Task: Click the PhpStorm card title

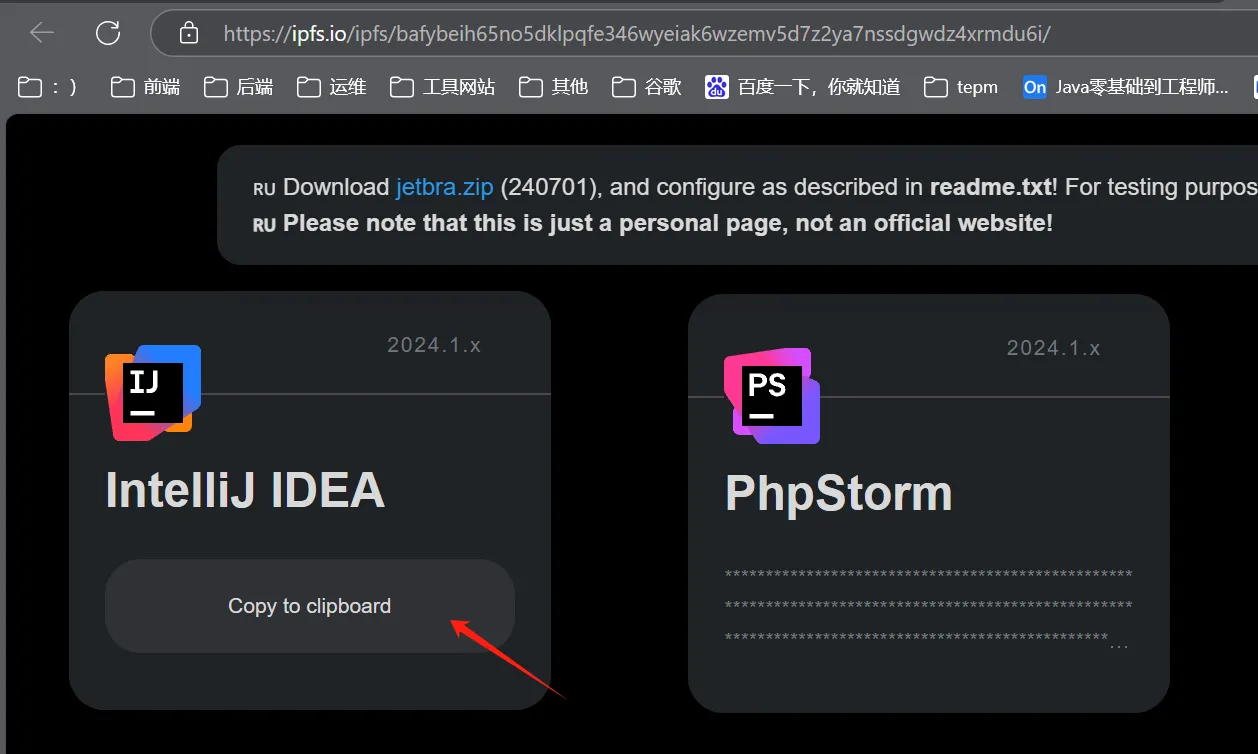Action: click(x=839, y=493)
